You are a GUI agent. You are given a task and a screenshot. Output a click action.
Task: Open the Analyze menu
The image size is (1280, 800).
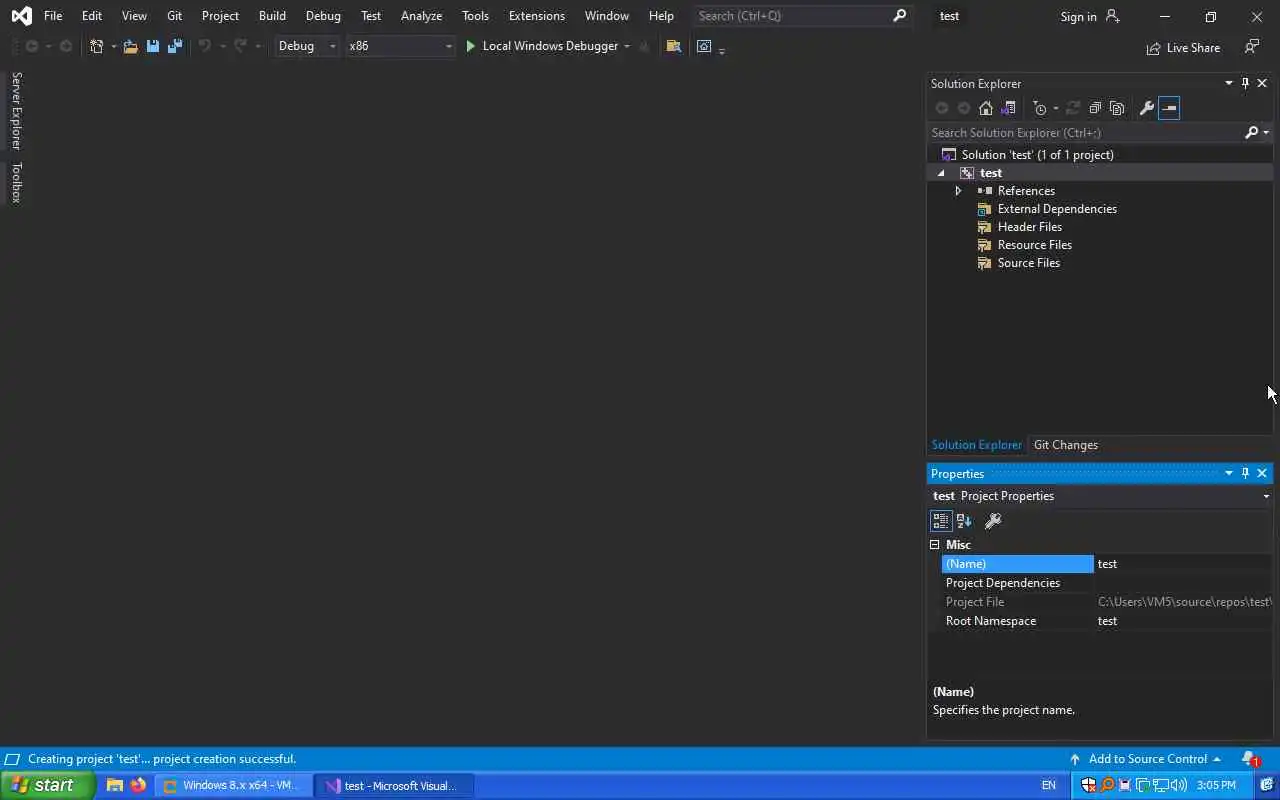click(x=421, y=16)
